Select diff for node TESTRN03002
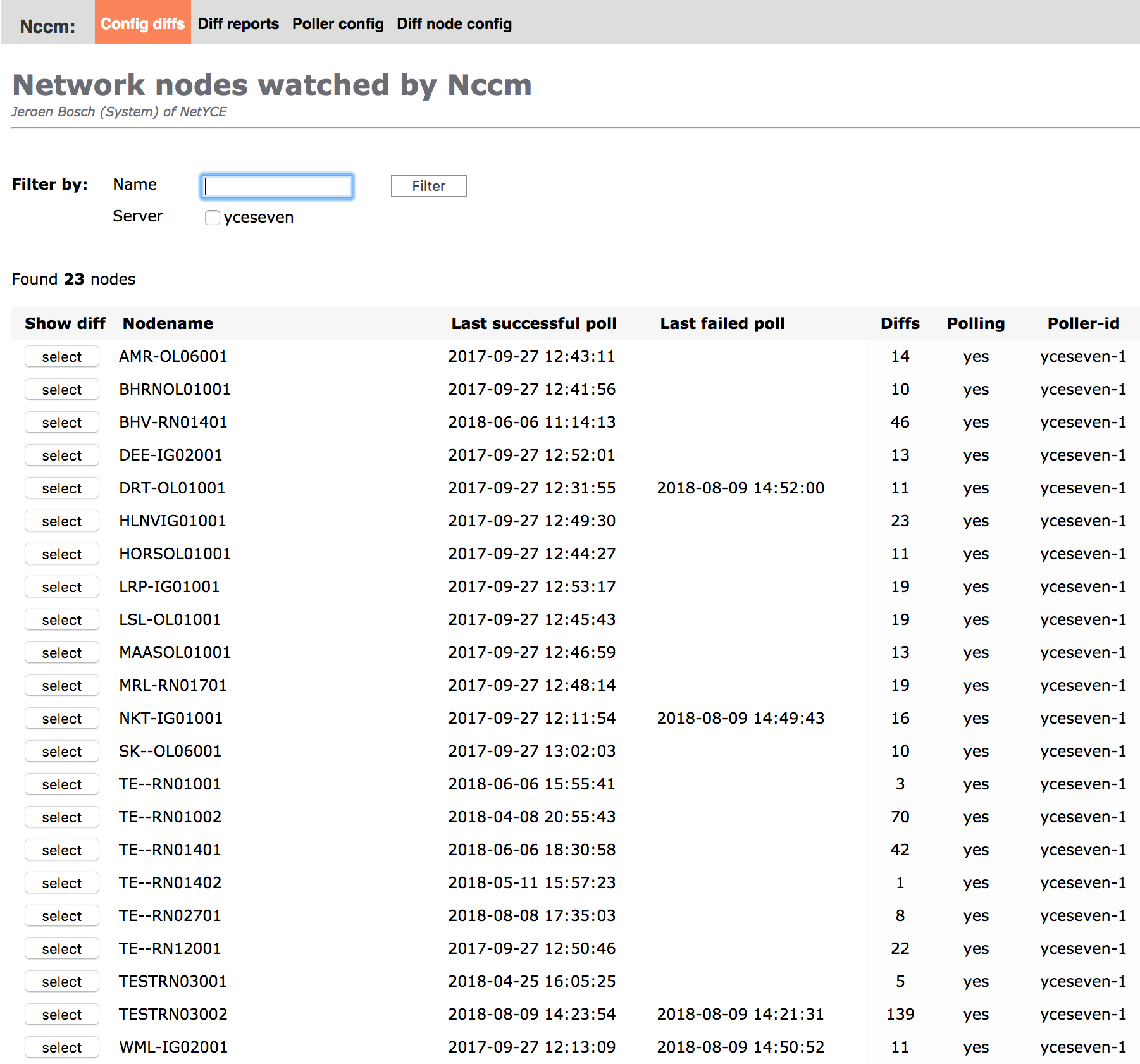Screen dimensions: 1140x1064 point(62,1015)
